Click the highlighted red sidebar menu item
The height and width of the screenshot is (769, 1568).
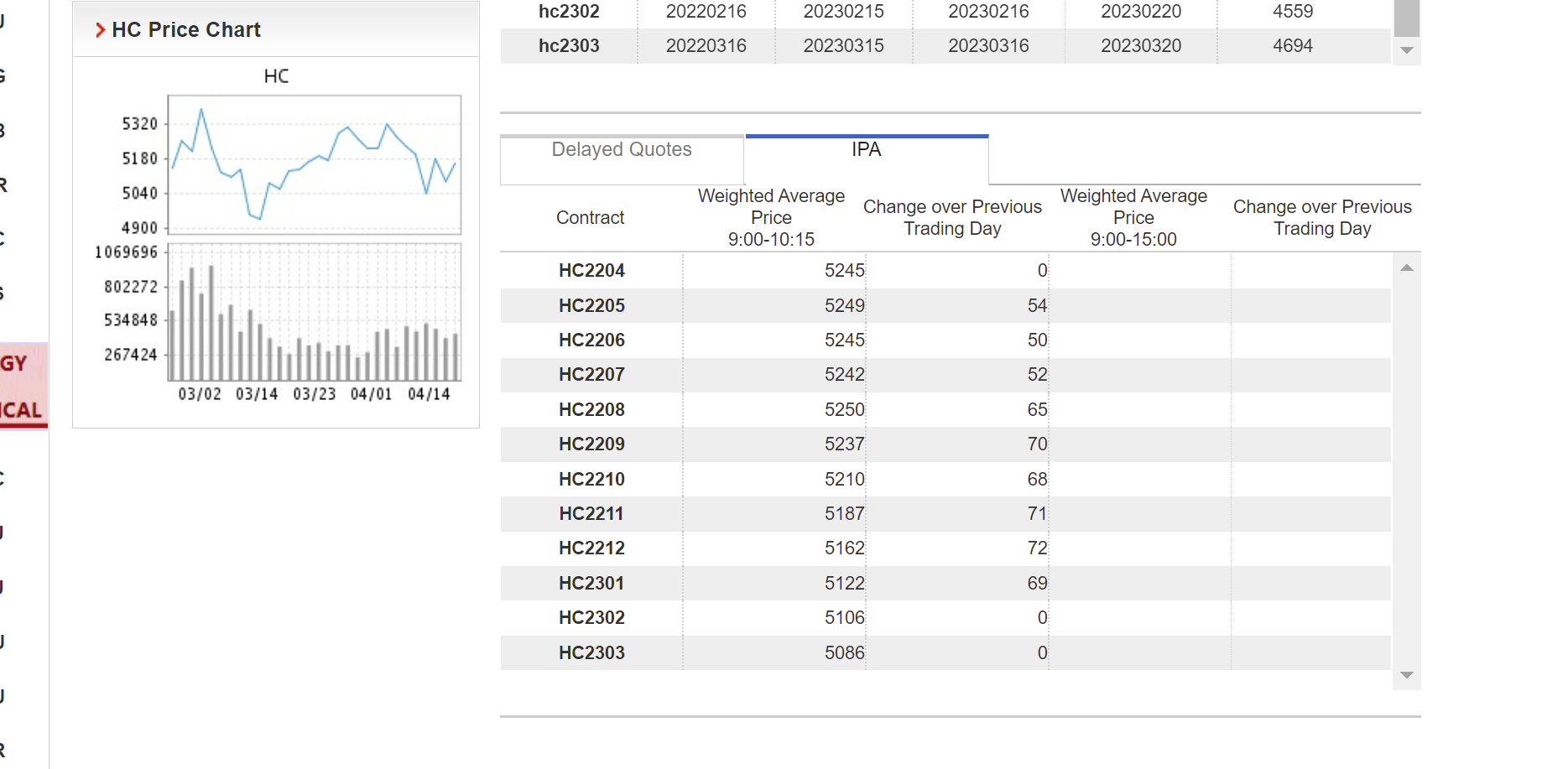coord(23,386)
